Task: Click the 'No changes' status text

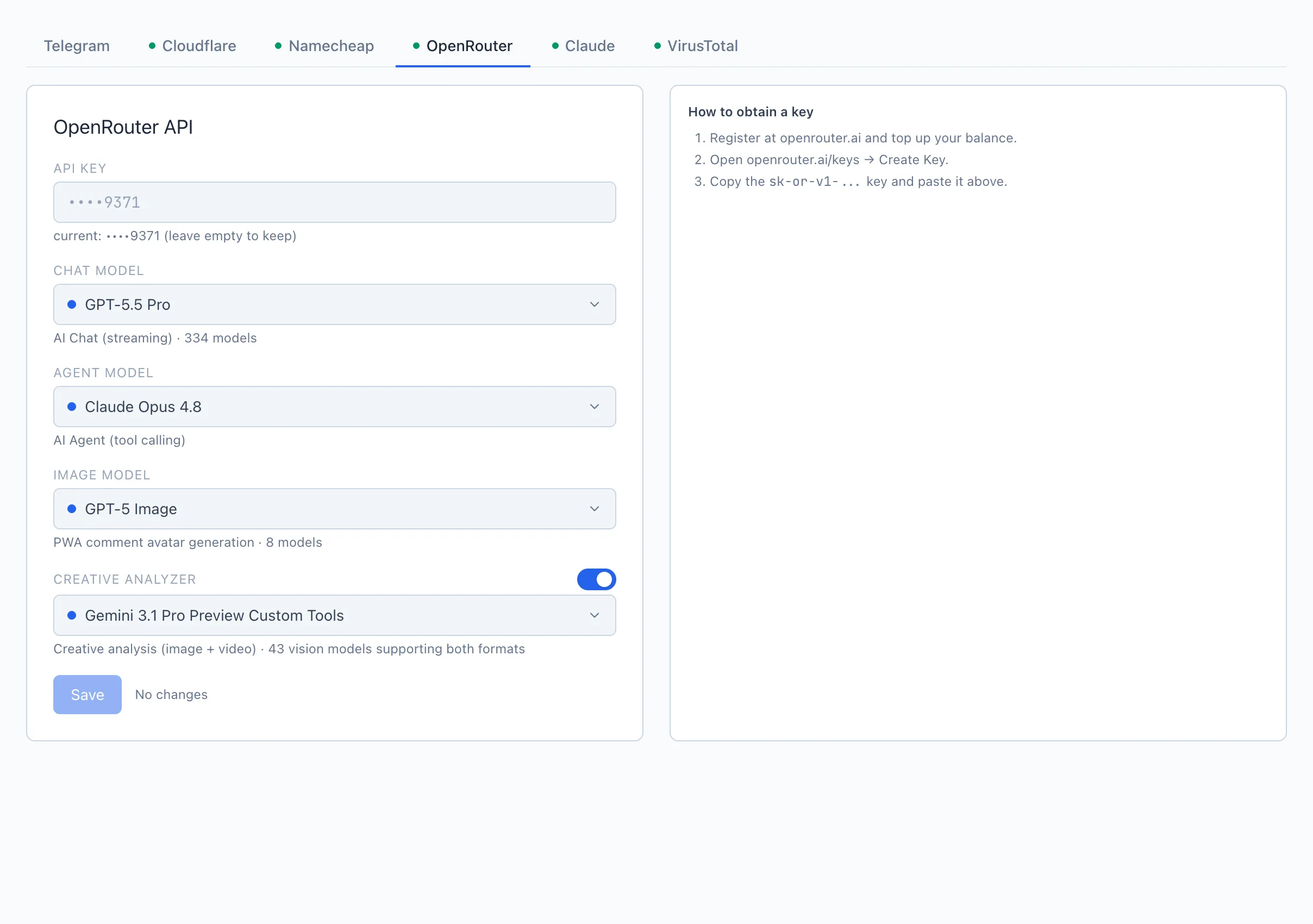Action: coord(172,695)
